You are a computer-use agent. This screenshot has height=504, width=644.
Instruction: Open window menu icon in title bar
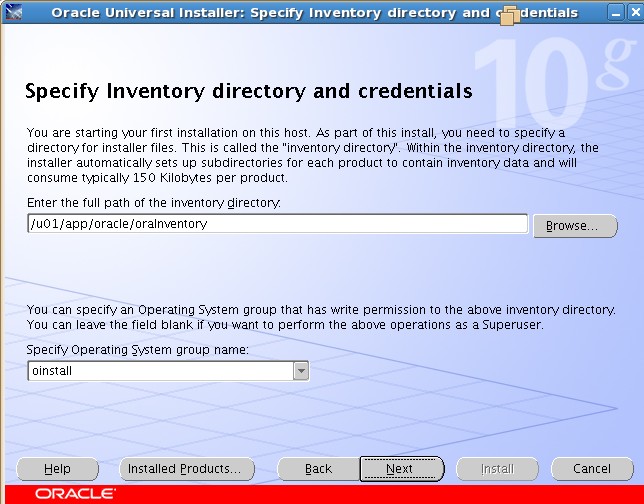(14, 12)
